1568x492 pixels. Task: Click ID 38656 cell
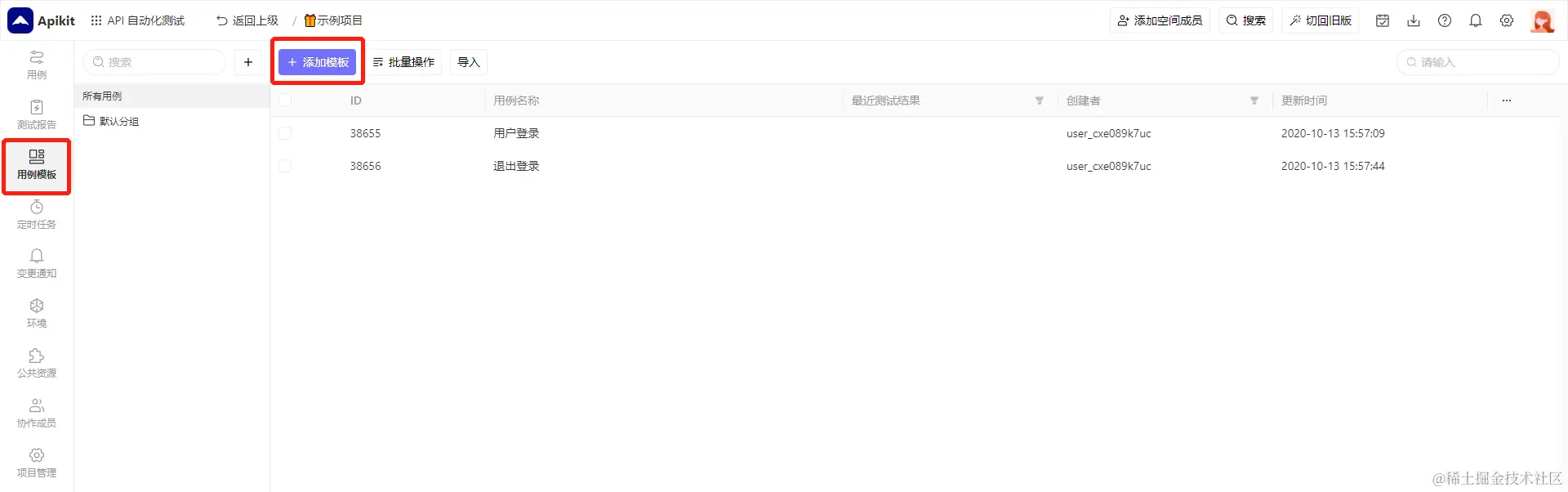(x=365, y=166)
